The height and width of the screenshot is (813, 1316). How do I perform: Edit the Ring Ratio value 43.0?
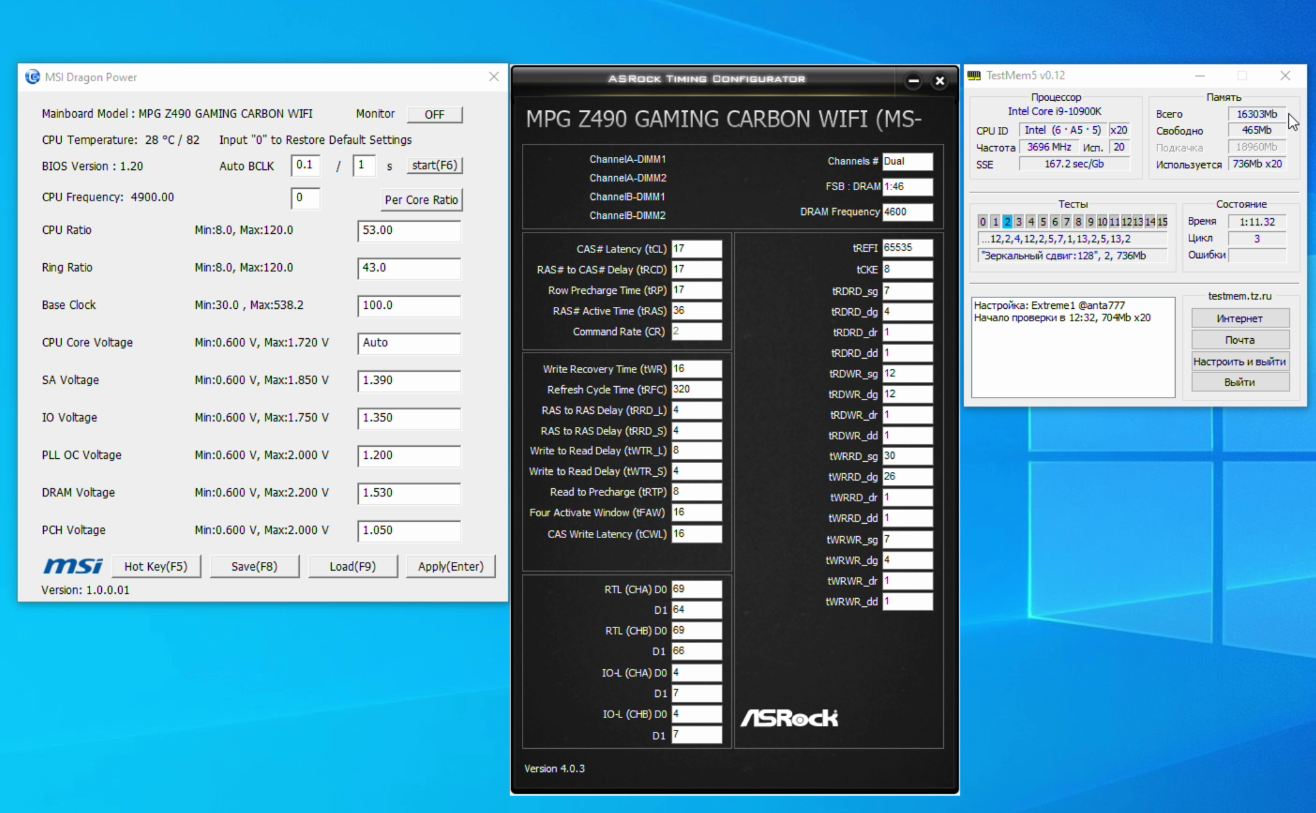(x=409, y=268)
